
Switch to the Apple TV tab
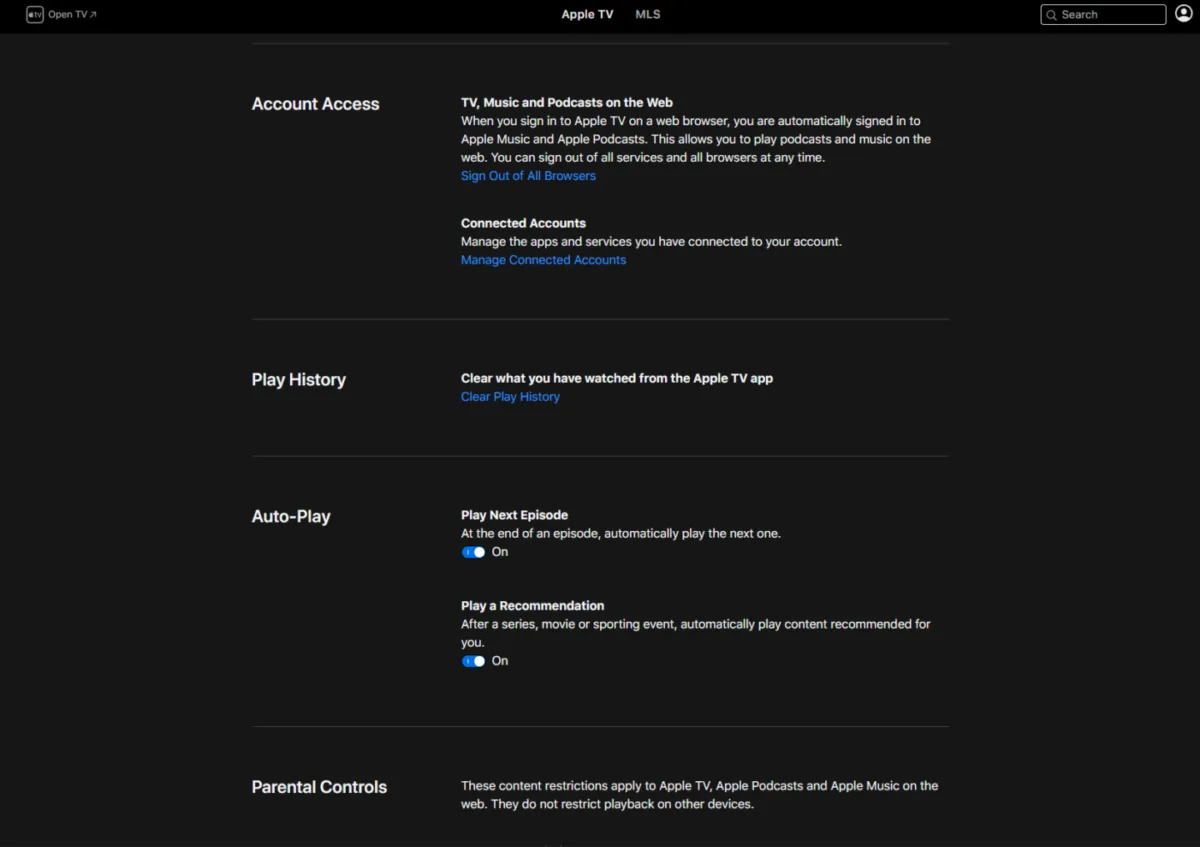(587, 15)
